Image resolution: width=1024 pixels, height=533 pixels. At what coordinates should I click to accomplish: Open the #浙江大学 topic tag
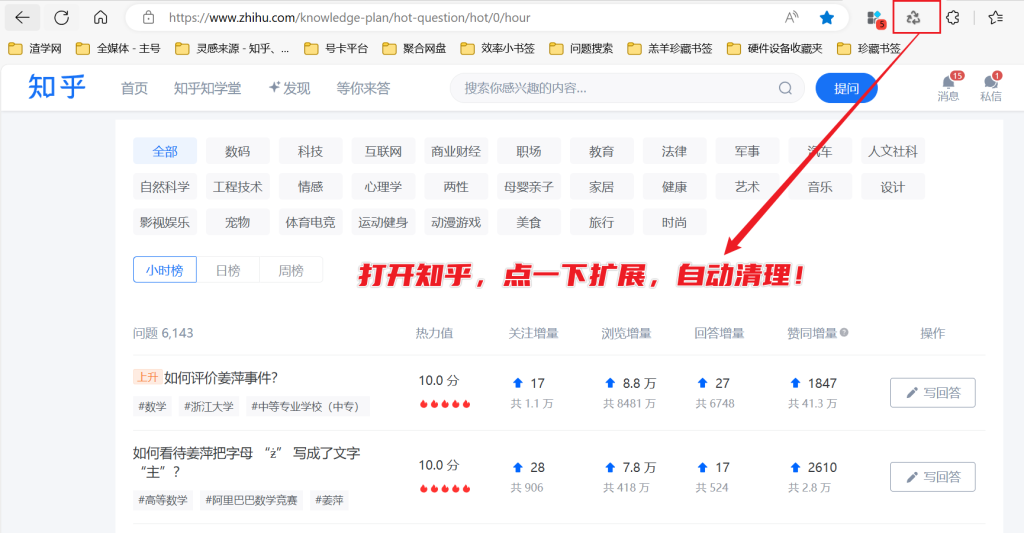coord(209,406)
